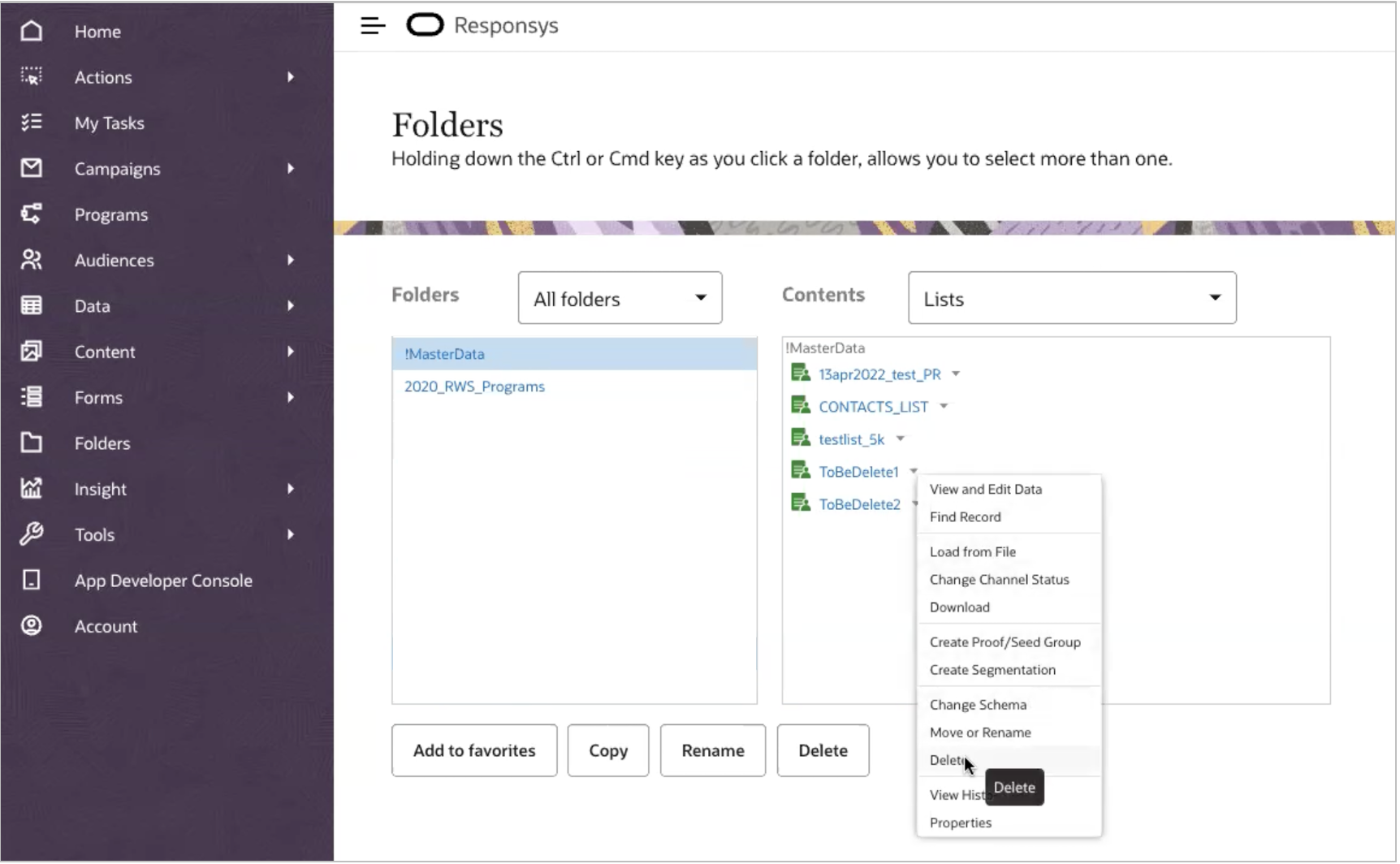Open the testlist_5k list link
The height and width of the screenshot is (864, 1400).
click(851, 439)
